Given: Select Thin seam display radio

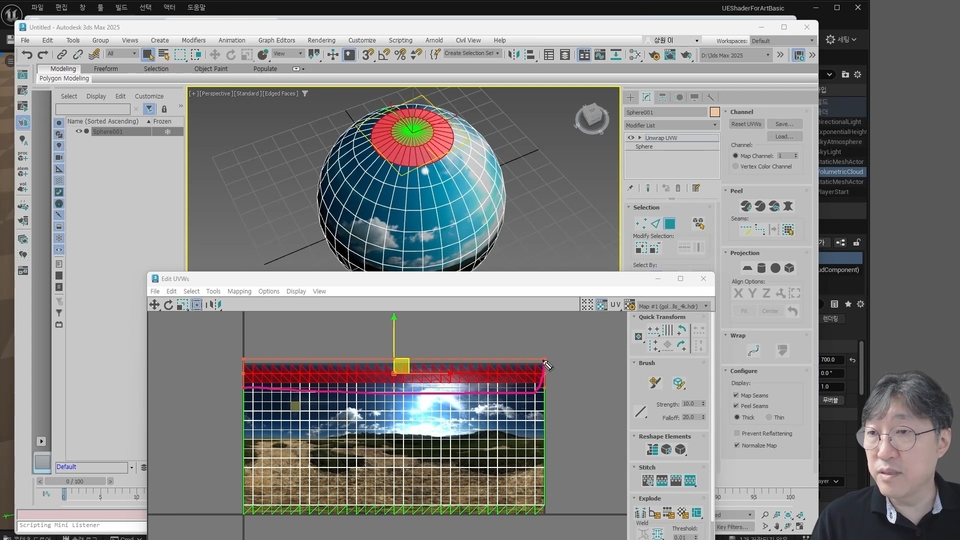Looking at the screenshot, I should point(769,417).
